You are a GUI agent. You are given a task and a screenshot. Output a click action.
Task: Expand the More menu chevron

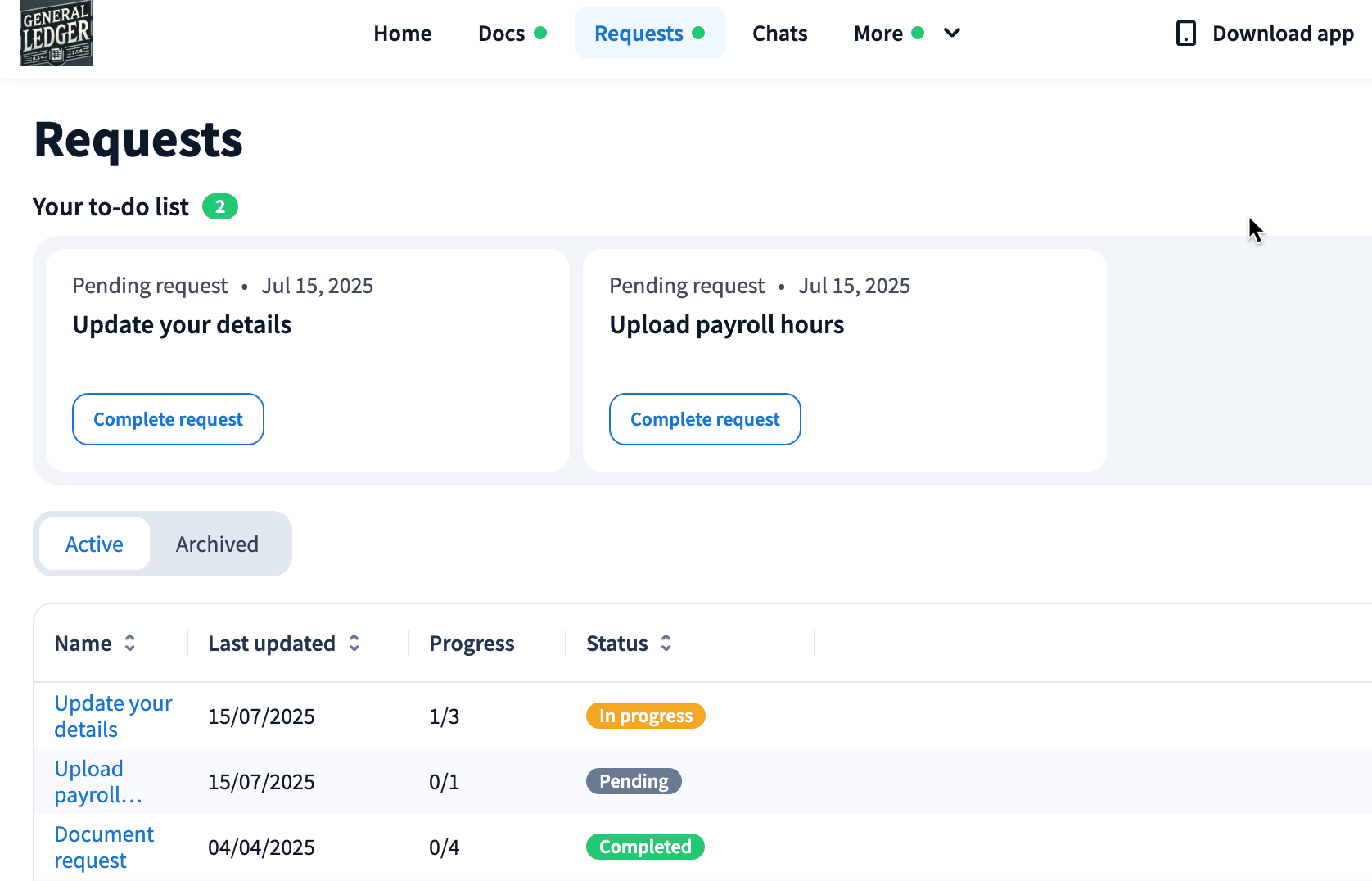pyautogui.click(x=951, y=34)
